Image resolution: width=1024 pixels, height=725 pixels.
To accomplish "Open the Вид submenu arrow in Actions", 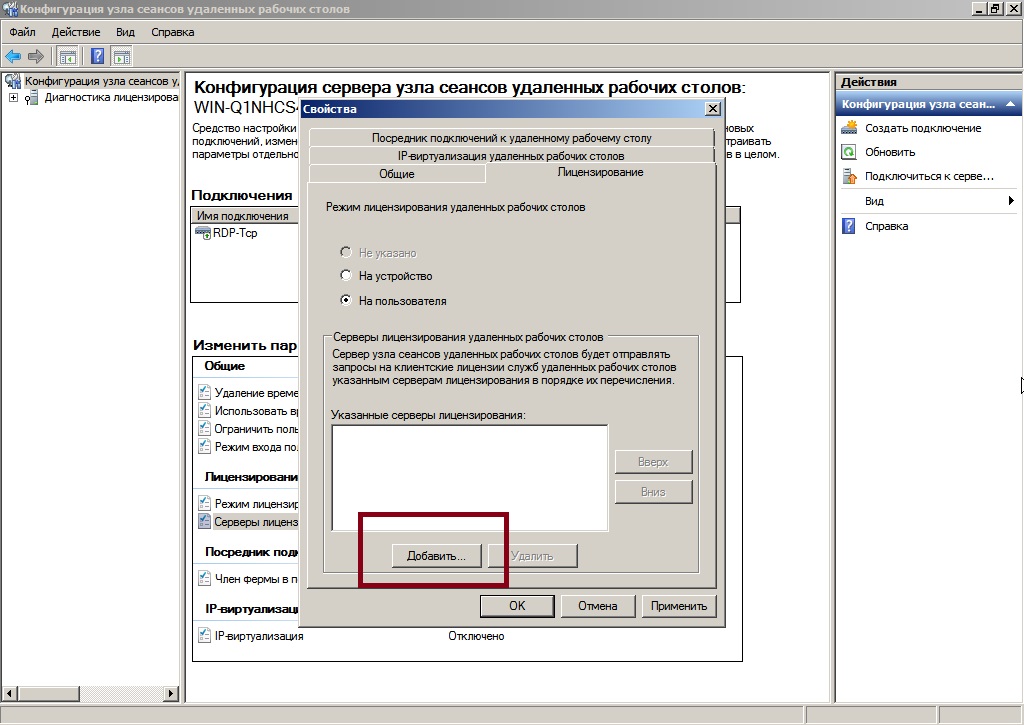I will pyautogui.click(x=1011, y=201).
